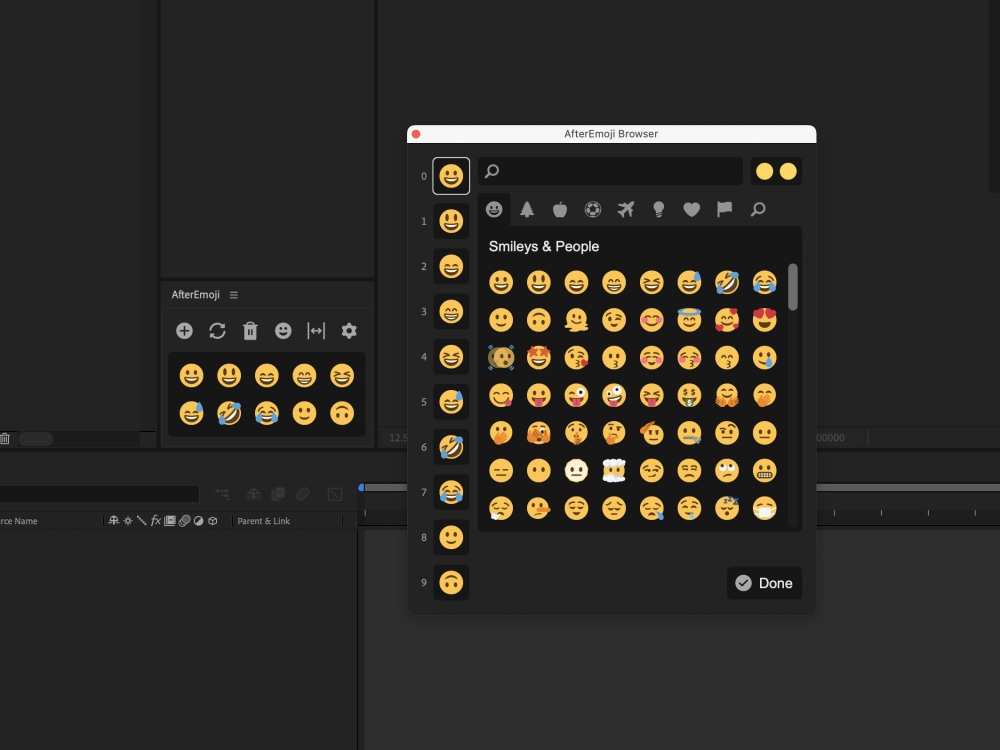1000x750 pixels.
Task: Pick the sleeping zzz face emoji in grid
Action: (x=727, y=508)
